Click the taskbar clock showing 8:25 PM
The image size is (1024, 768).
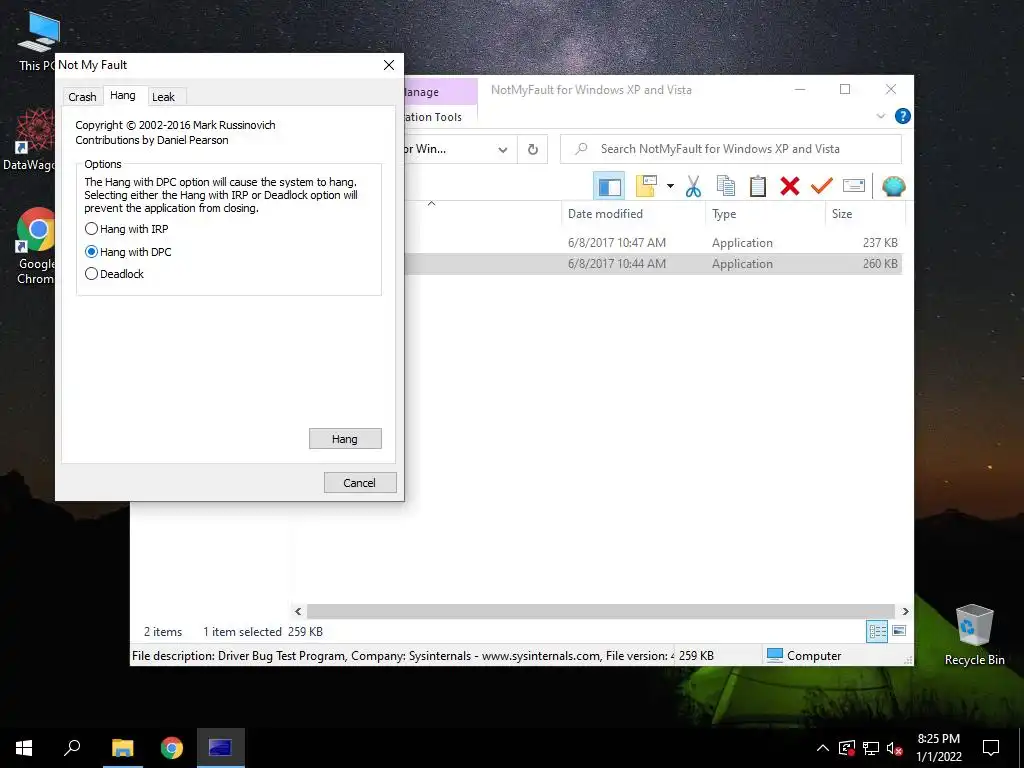pyautogui.click(x=938, y=748)
